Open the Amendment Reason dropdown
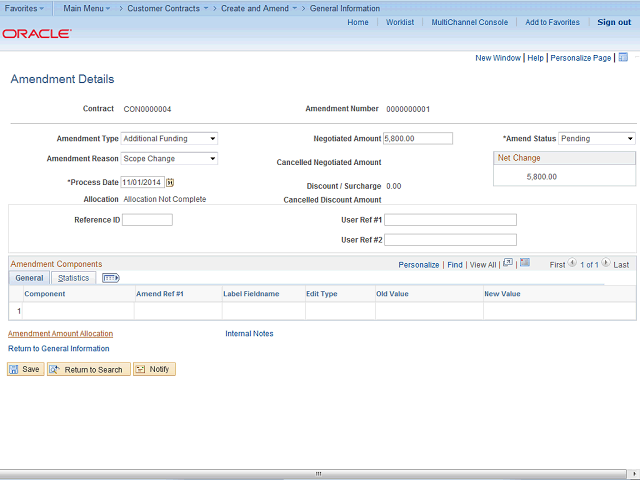The image size is (640, 480). point(169,158)
